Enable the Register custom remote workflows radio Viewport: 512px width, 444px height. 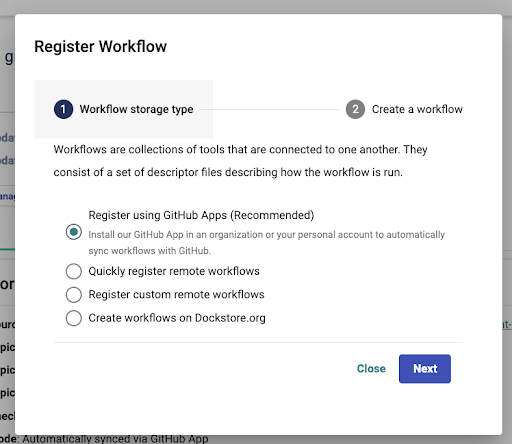(x=74, y=295)
